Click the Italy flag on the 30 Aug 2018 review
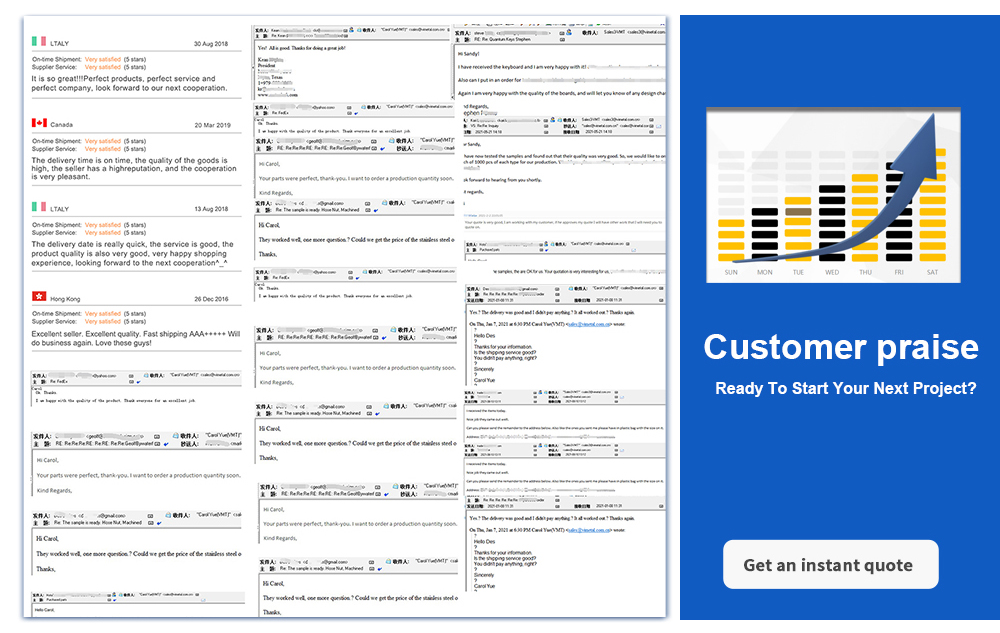 [x=39, y=43]
